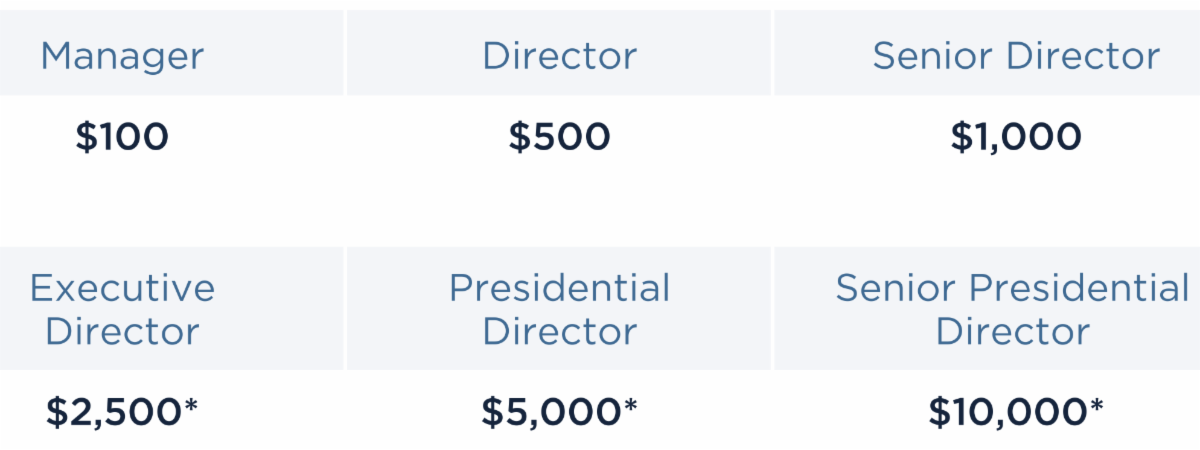Click the $5,000 Presidential Director amount
The image size is (1200, 450).
point(550,412)
